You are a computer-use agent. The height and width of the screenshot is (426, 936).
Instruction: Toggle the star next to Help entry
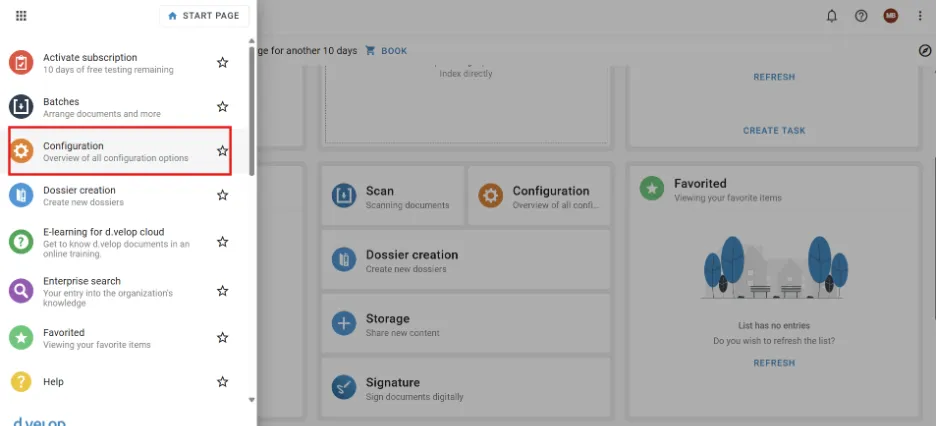[223, 382]
